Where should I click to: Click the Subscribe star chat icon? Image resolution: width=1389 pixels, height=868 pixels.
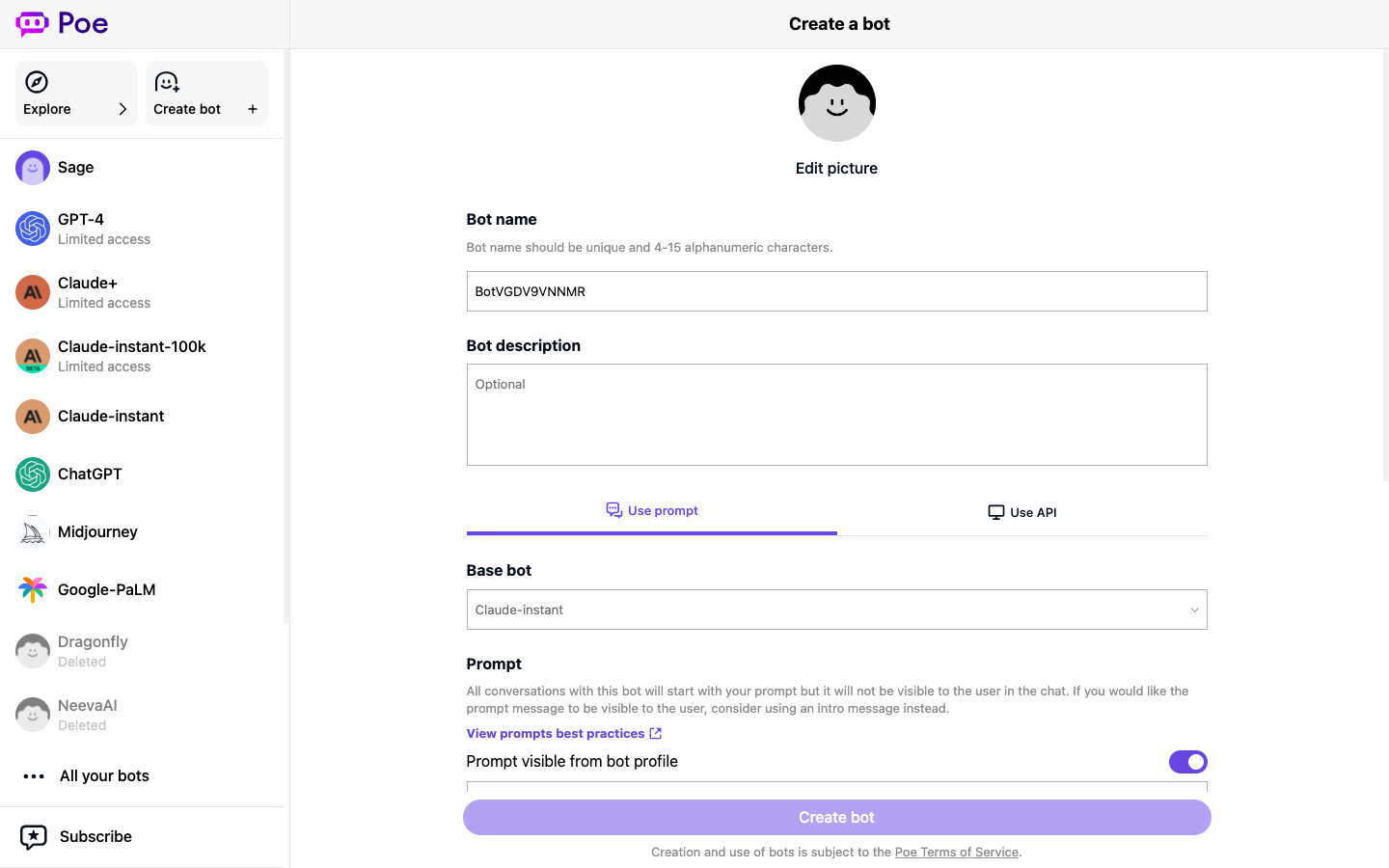click(34, 837)
